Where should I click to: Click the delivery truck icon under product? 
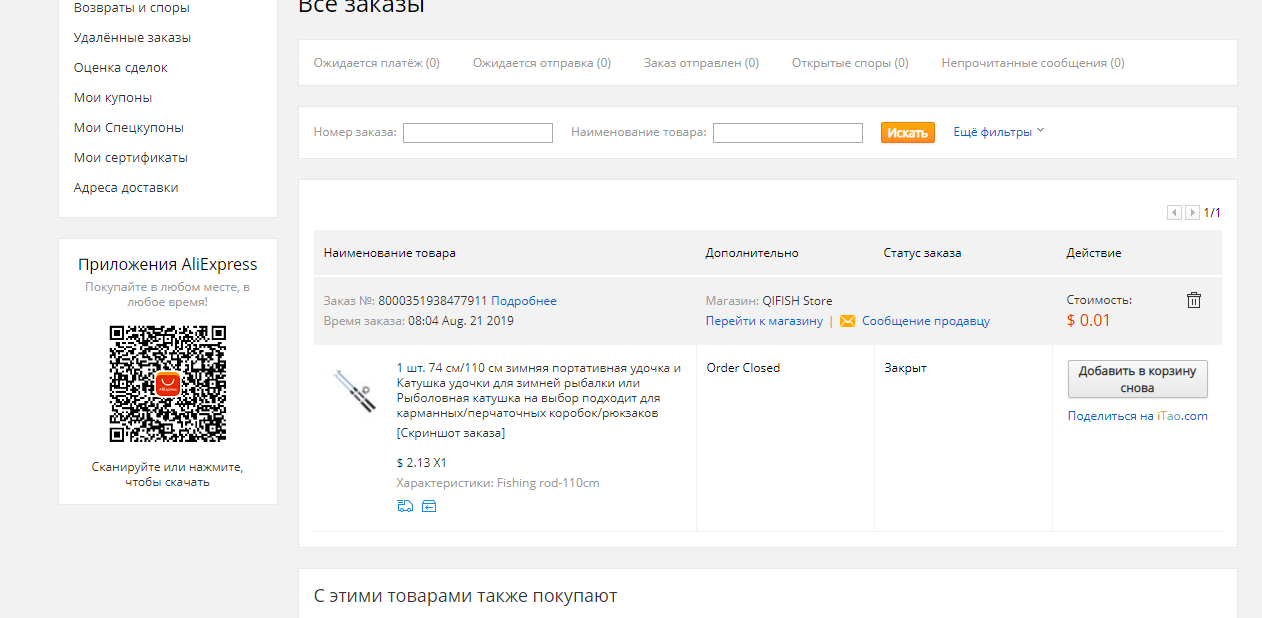404,506
